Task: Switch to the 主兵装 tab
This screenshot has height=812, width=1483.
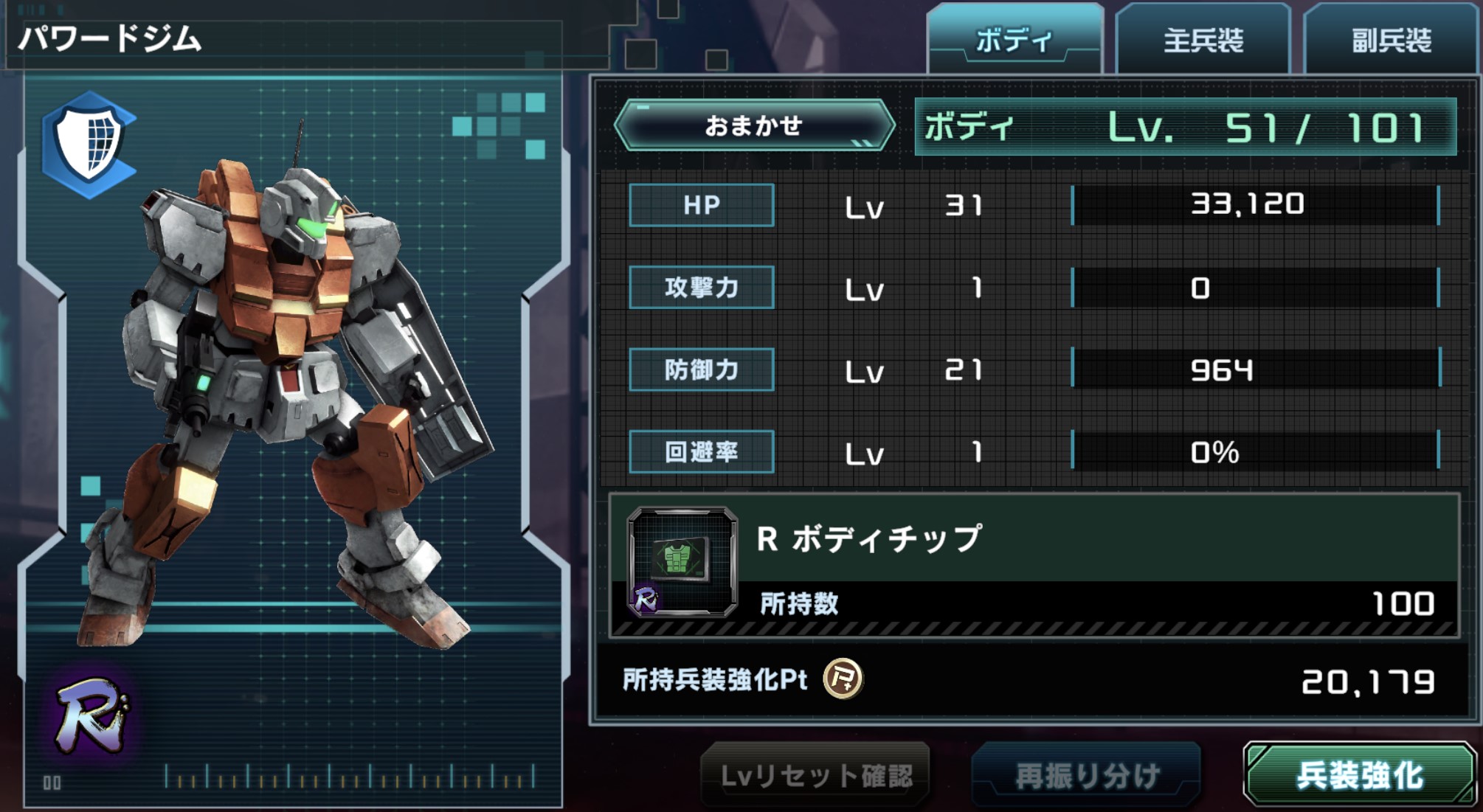Action: 1203,39
